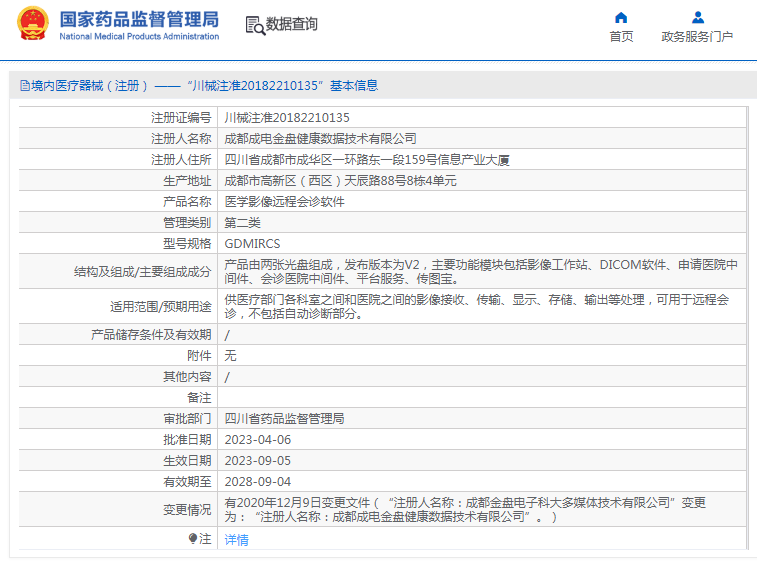
Task: Click 数据查询 label
Action: click(x=292, y=24)
